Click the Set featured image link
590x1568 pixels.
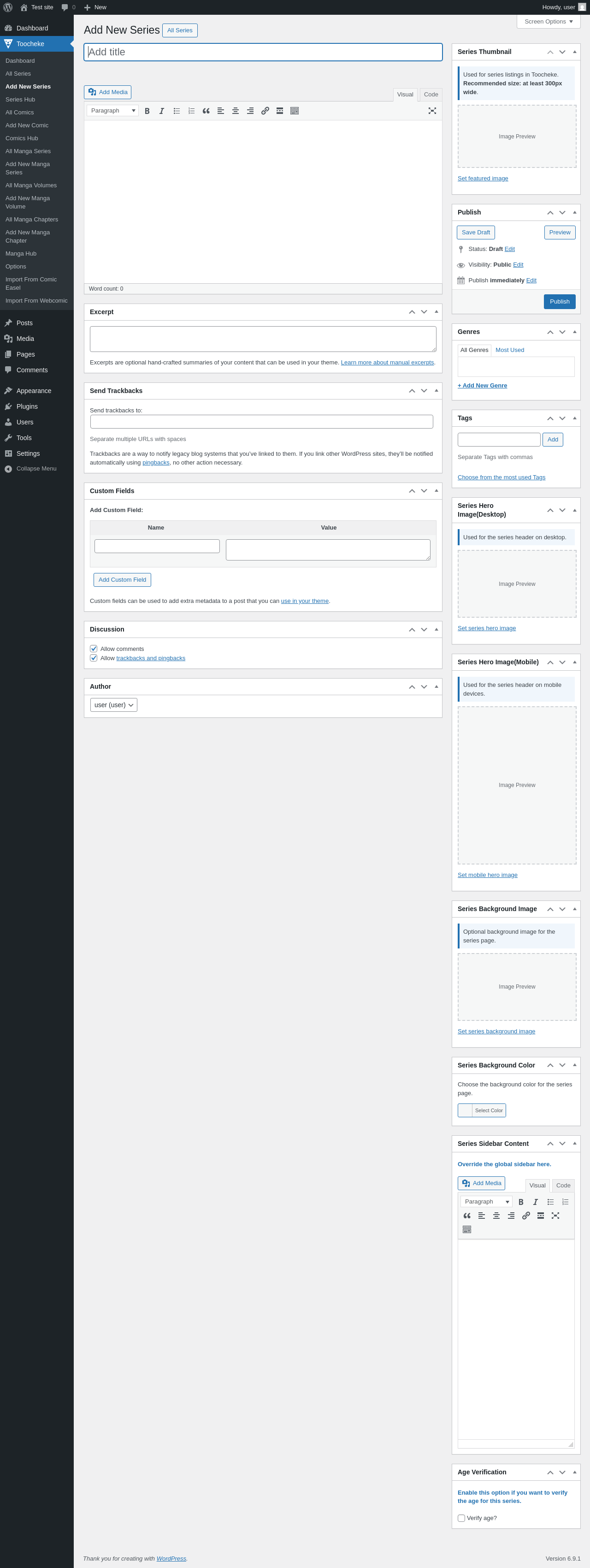(482, 179)
